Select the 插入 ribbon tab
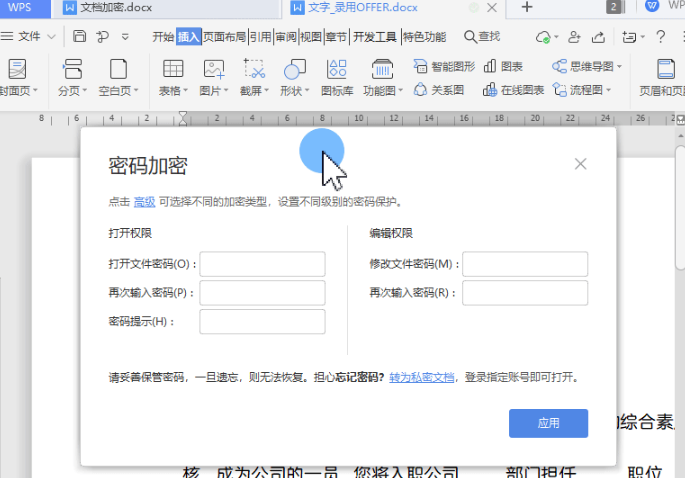 [188, 37]
